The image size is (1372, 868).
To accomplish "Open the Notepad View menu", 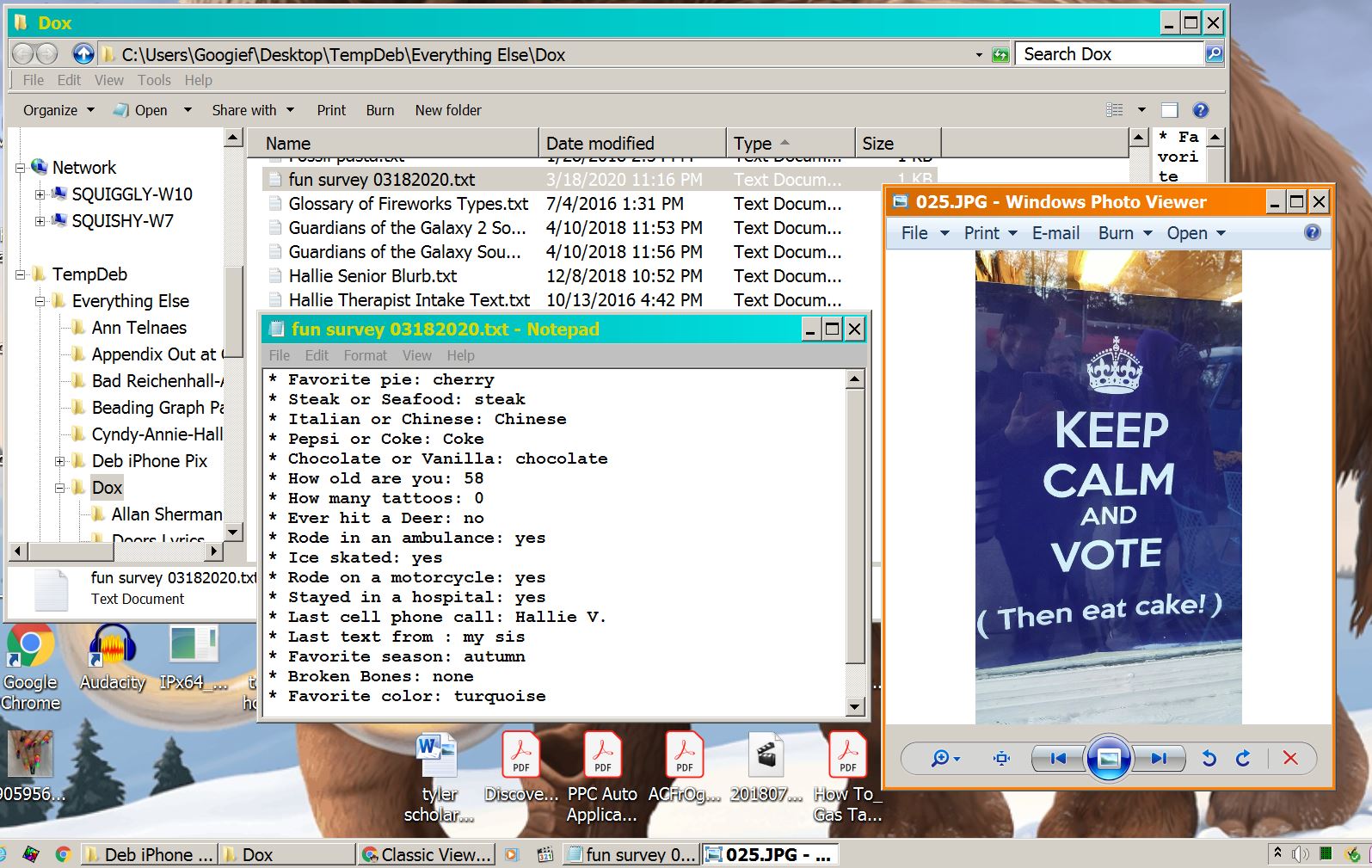I will tap(416, 355).
